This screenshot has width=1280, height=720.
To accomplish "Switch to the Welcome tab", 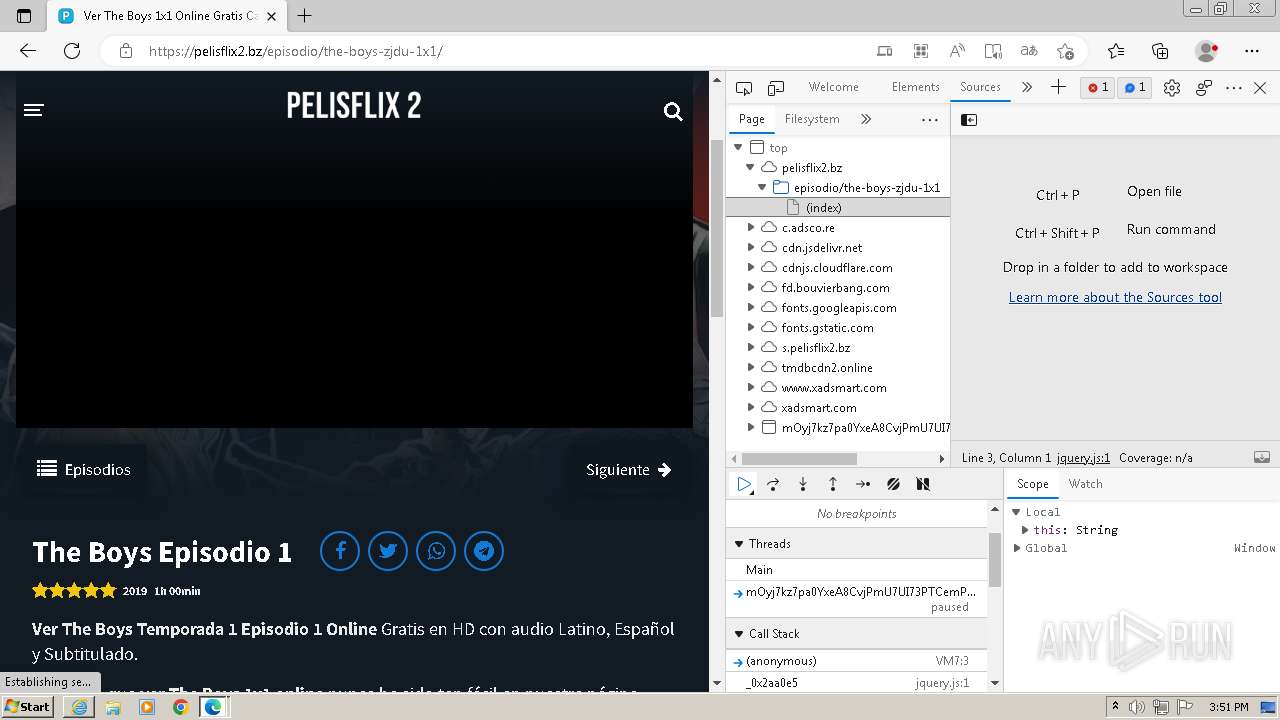I will tap(833, 87).
